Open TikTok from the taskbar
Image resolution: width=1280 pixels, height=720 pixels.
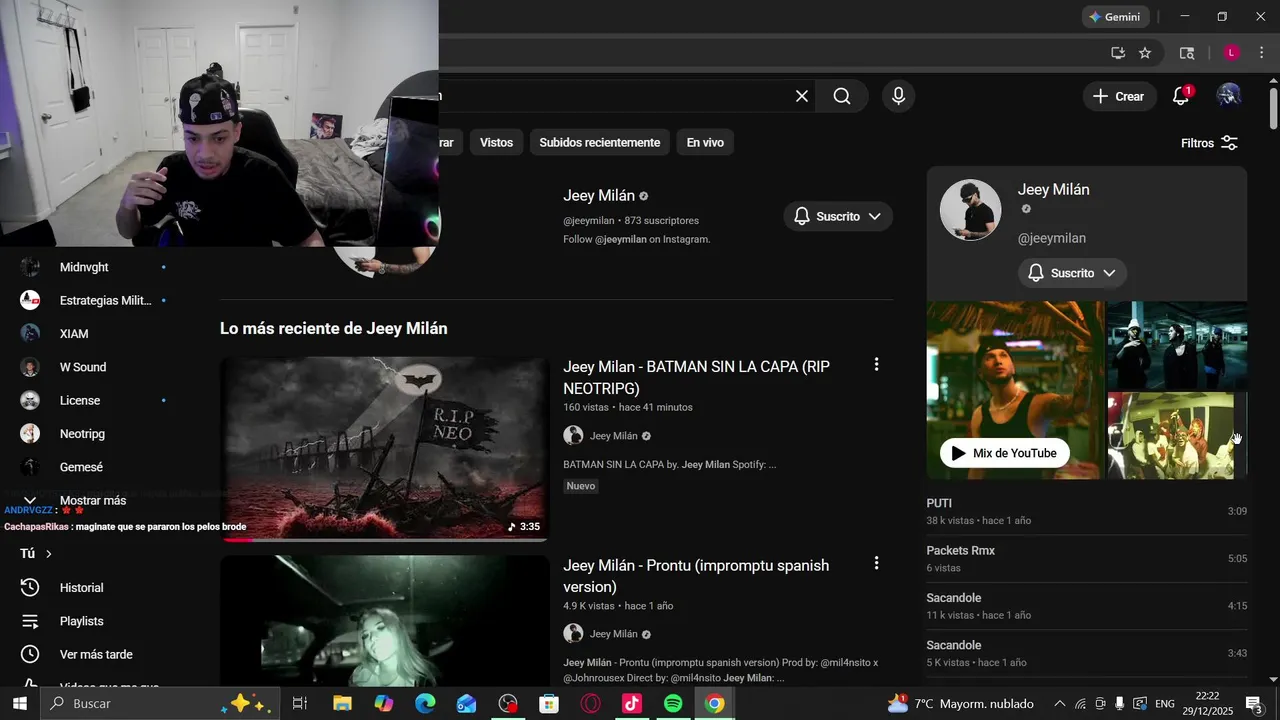point(632,704)
